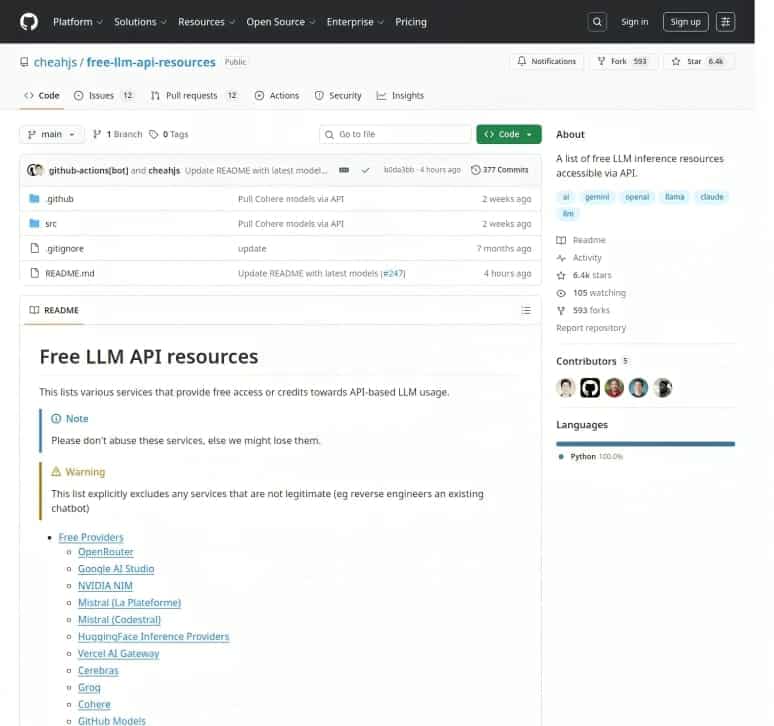
Task: Open the Notifications bell button
Action: click(x=546, y=61)
